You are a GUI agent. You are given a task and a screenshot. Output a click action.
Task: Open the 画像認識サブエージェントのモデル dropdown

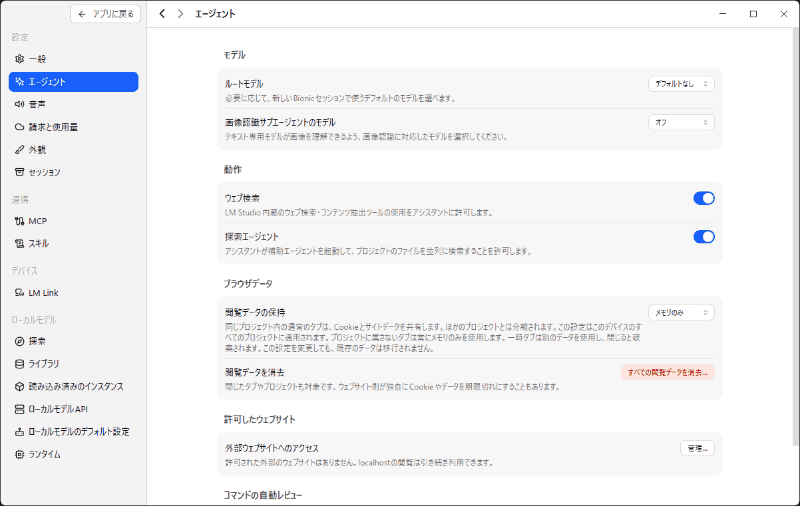coord(681,122)
